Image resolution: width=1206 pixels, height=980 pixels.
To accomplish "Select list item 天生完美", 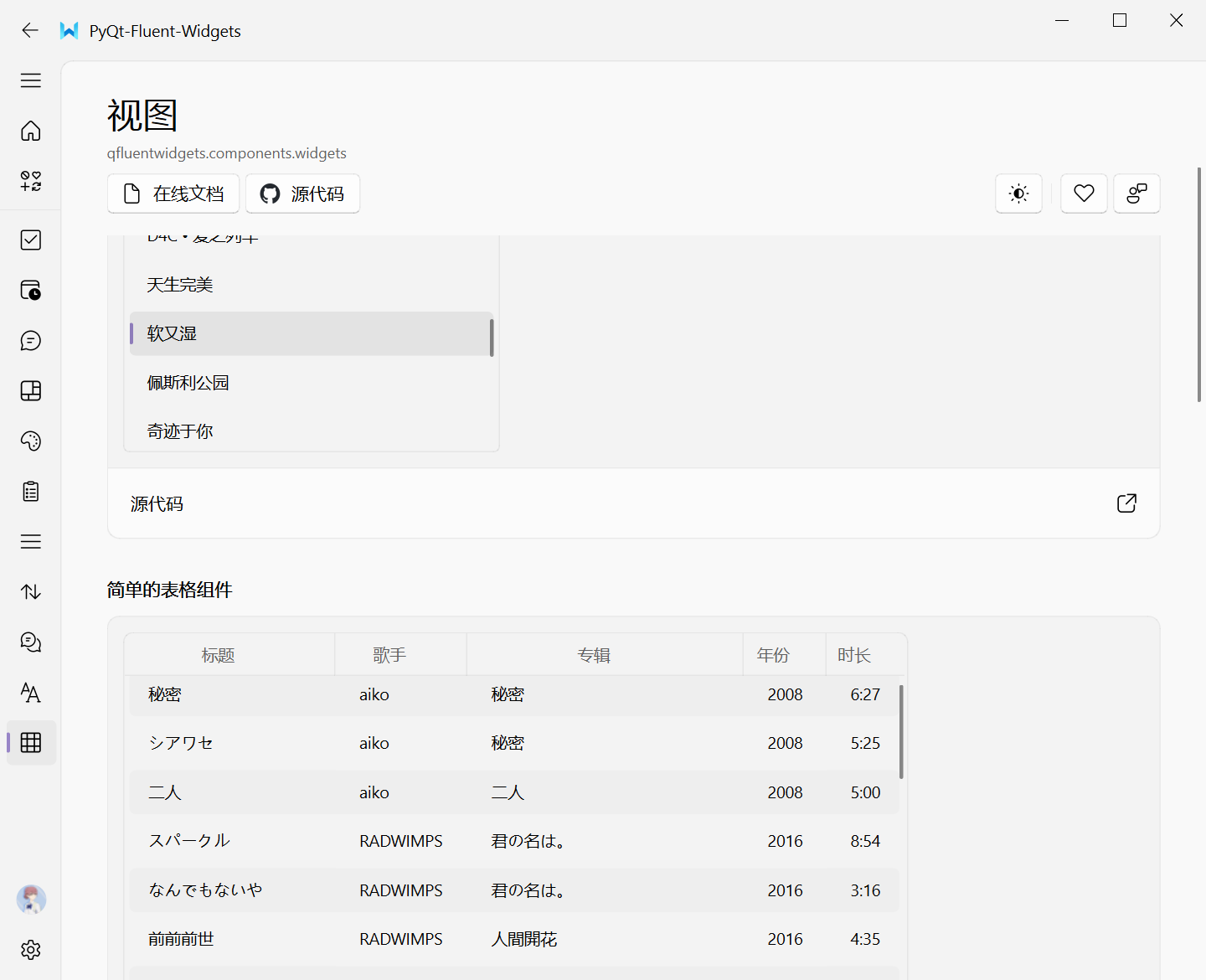I will 311,285.
